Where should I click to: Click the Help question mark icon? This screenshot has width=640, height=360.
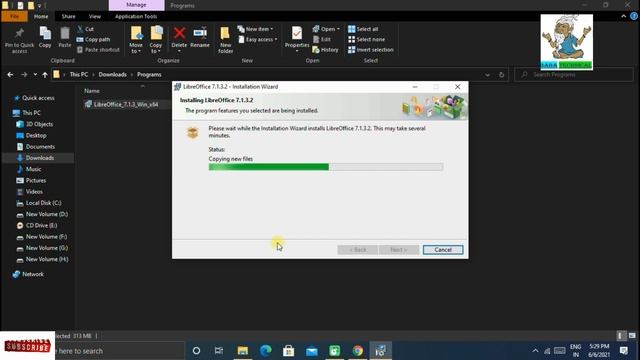coord(634,16)
